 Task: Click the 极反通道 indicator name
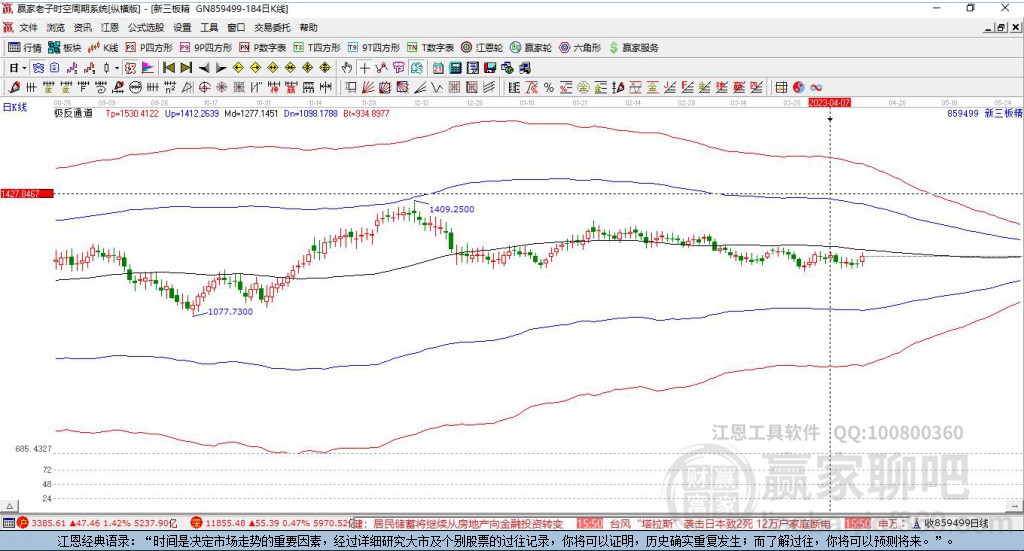[73, 114]
